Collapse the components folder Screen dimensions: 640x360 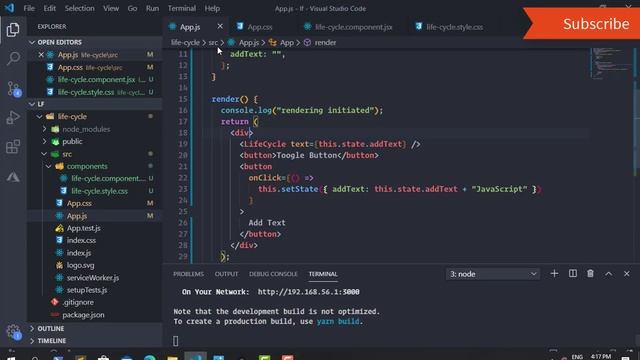(x=49, y=166)
